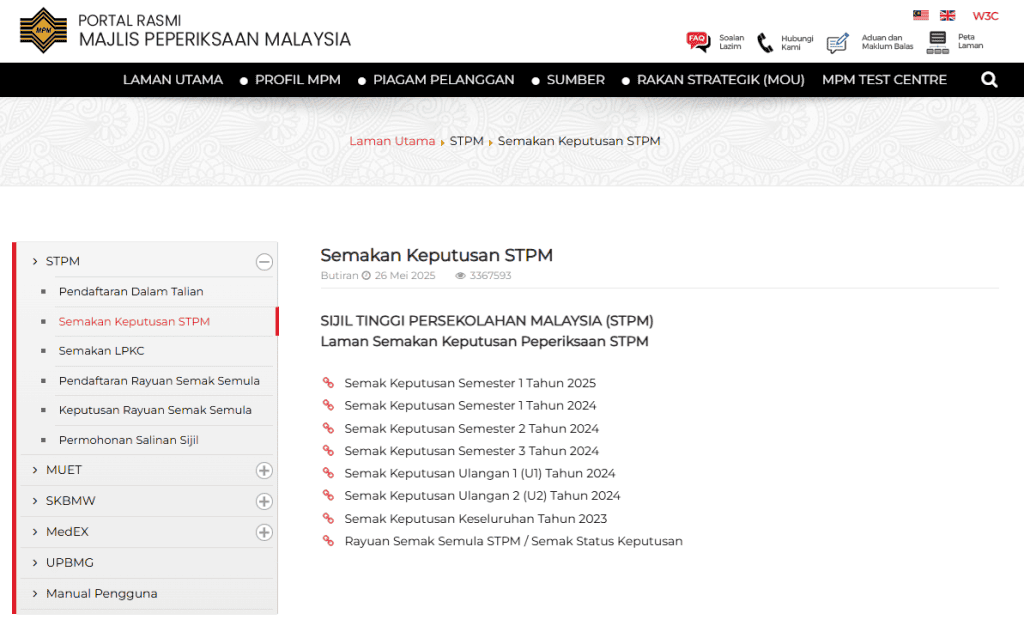Click chain icon beside Ulangan 2 (U2)
Image resolution: width=1024 pixels, height=644 pixels.
click(x=328, y=495)
